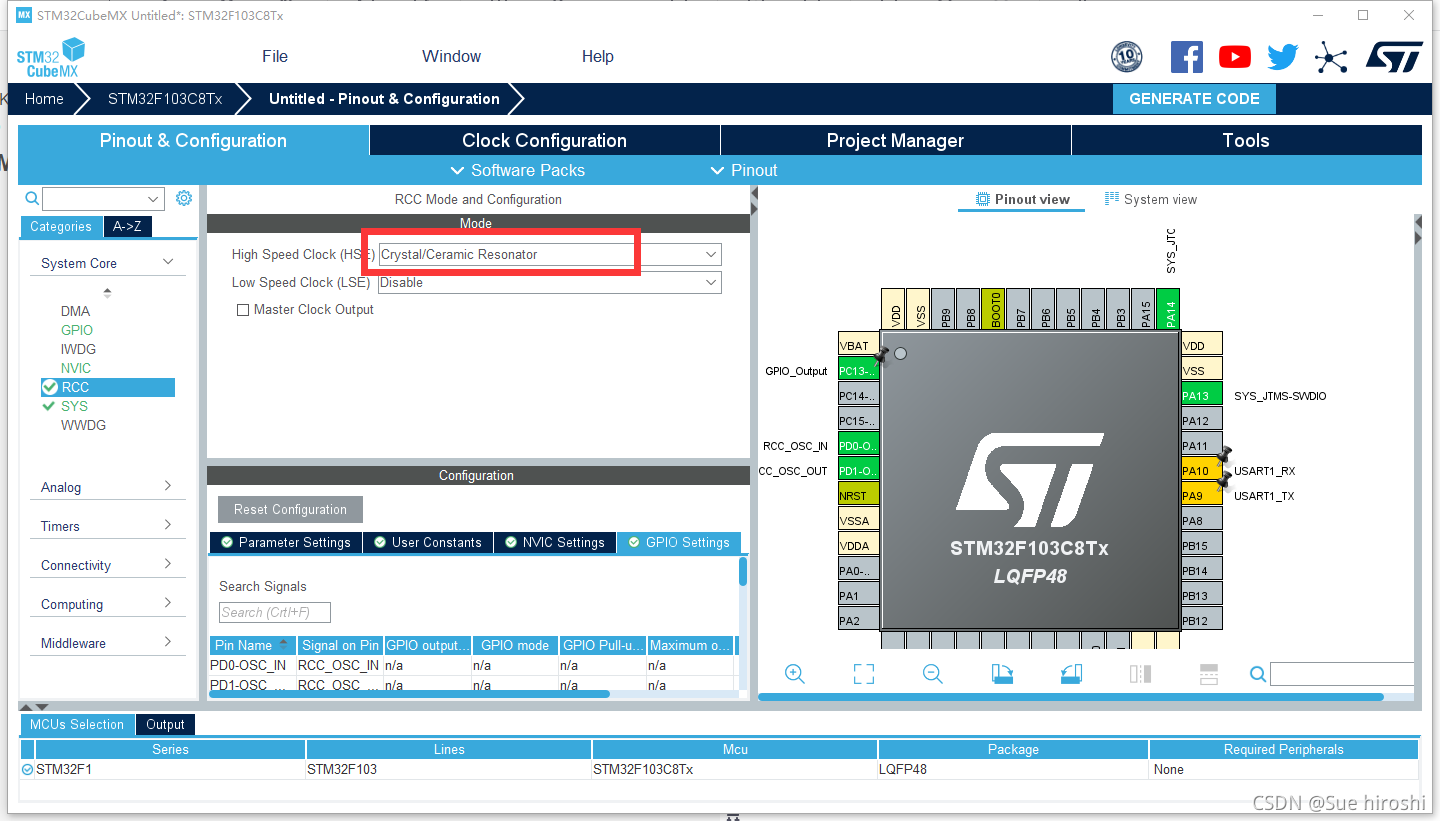The width and height of the screenshot is (1440, 821).
Task: Click the ST community network icon
Action: (1331, 57)
